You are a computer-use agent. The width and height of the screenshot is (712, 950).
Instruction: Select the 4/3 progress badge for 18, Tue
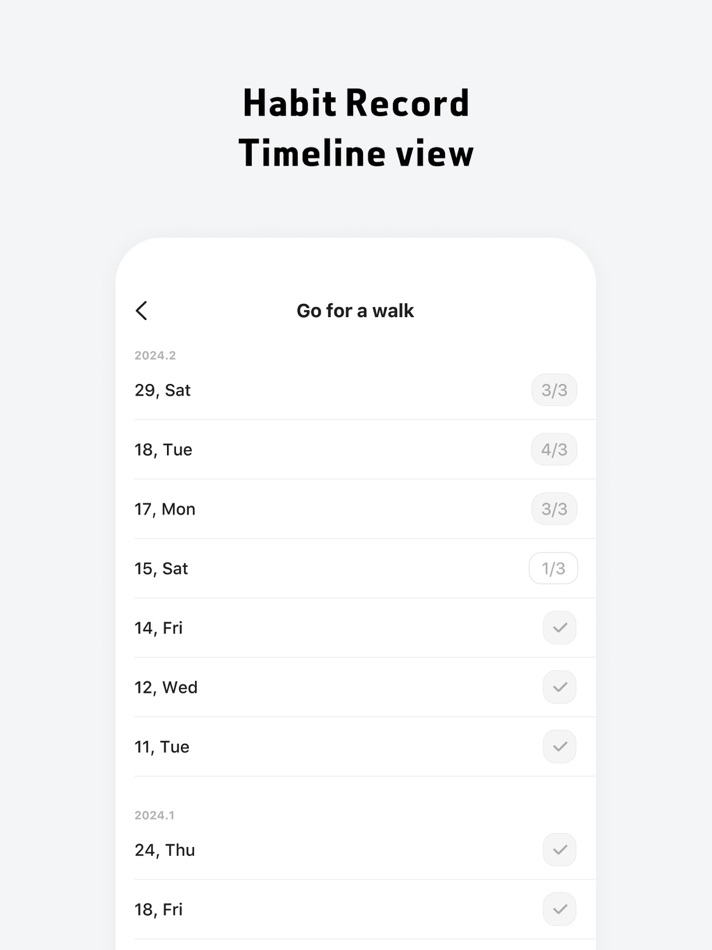point(554,449)
